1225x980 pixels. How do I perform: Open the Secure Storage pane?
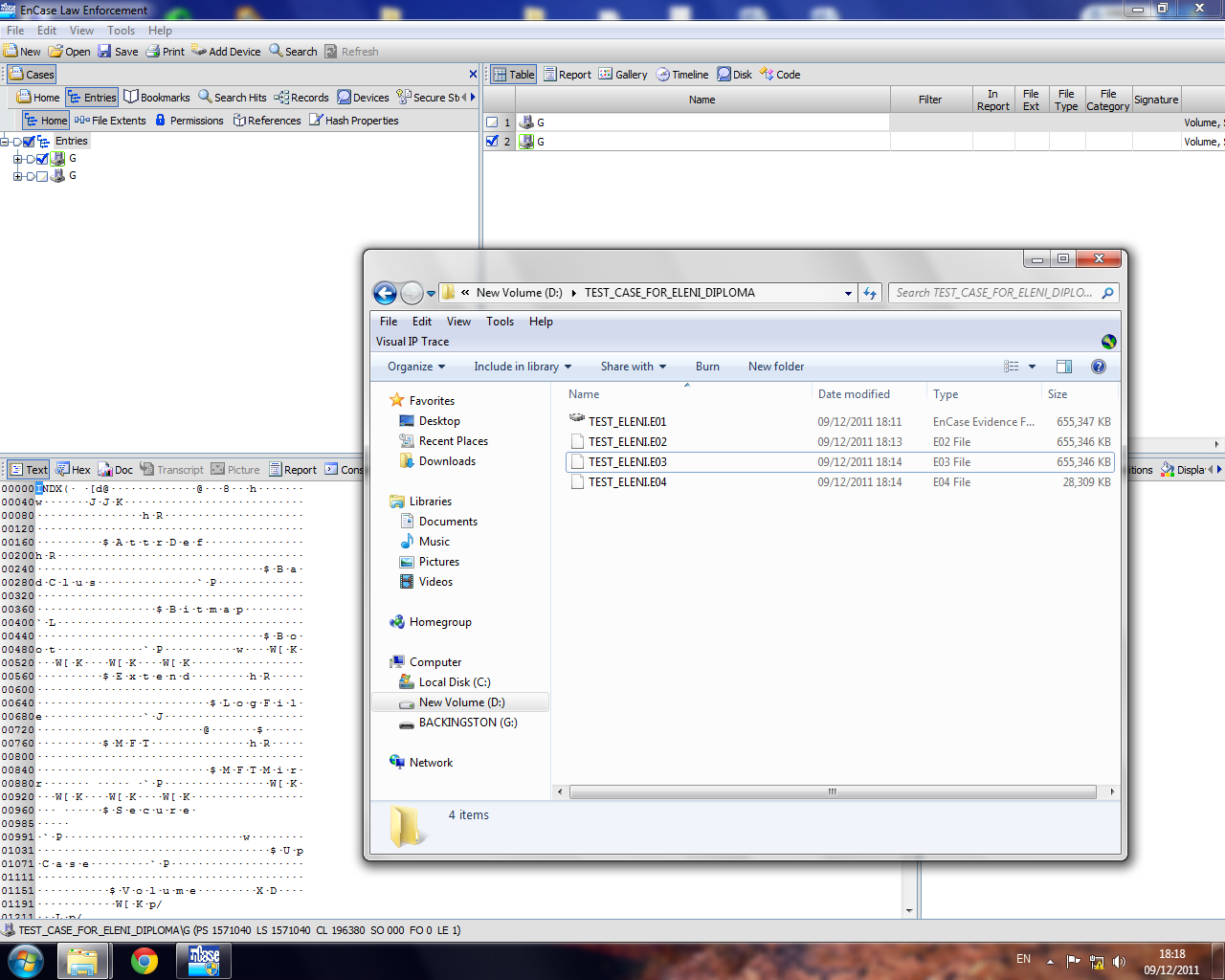pyautogui.click(x=429, y=98)
